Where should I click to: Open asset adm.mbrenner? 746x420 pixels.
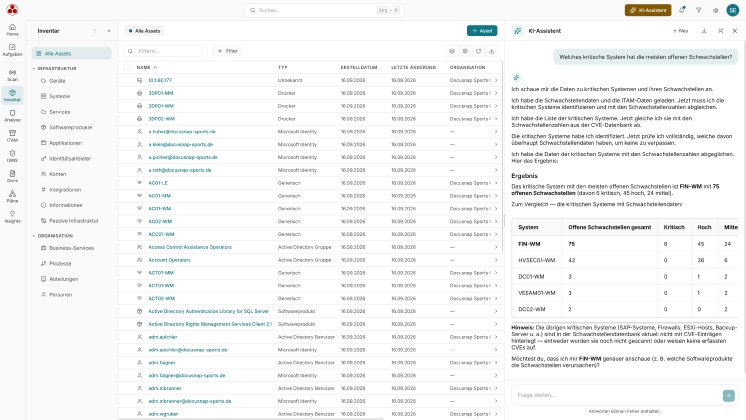pyautogui.click(x=165, y=389)
